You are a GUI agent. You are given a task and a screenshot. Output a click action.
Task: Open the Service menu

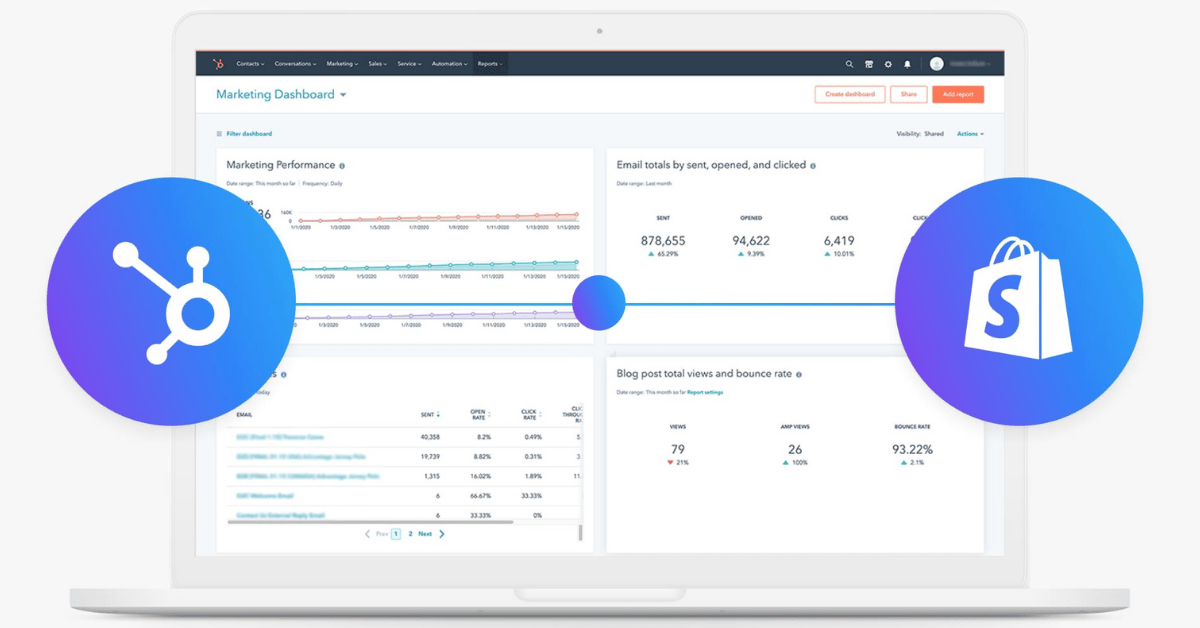(409, 64)
